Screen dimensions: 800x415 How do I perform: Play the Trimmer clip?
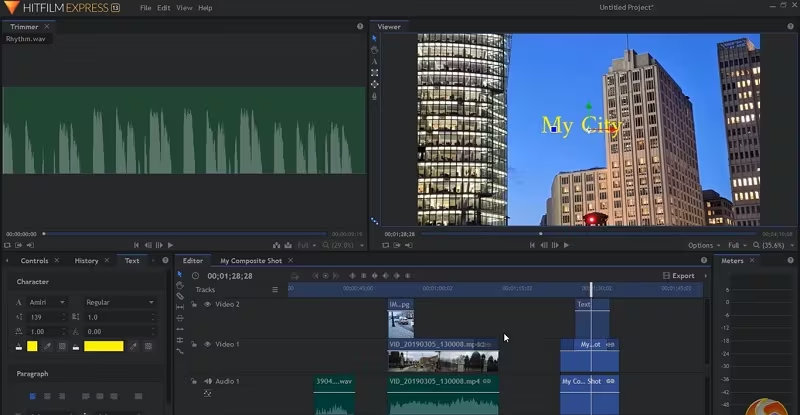(170, 245)
